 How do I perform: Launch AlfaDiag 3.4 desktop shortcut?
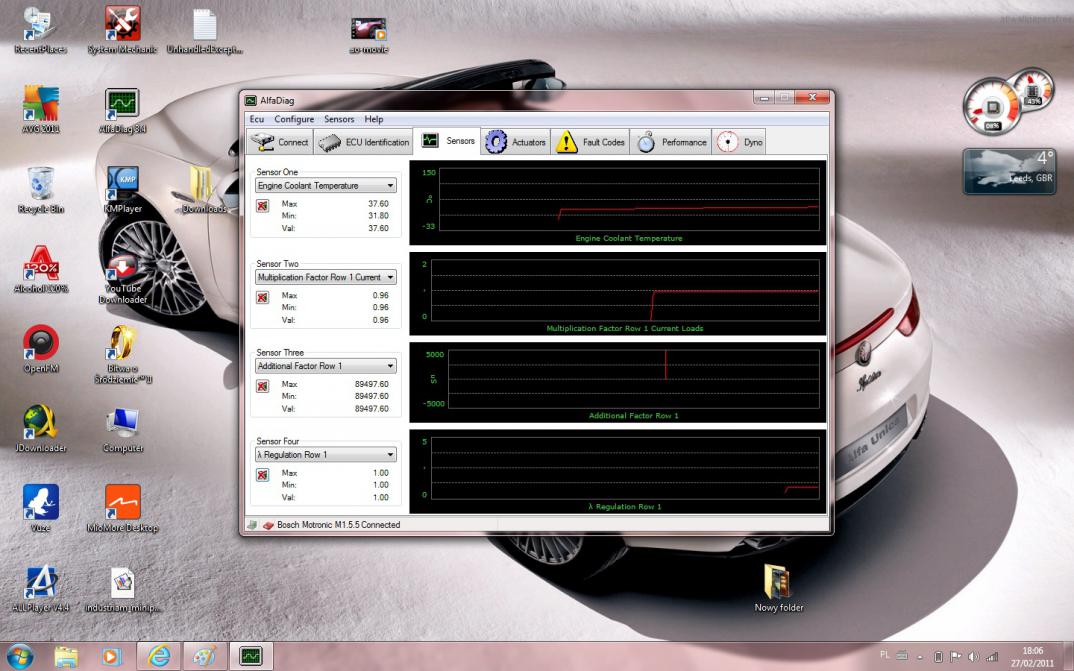pyautogui.click(x=123, y=110)
